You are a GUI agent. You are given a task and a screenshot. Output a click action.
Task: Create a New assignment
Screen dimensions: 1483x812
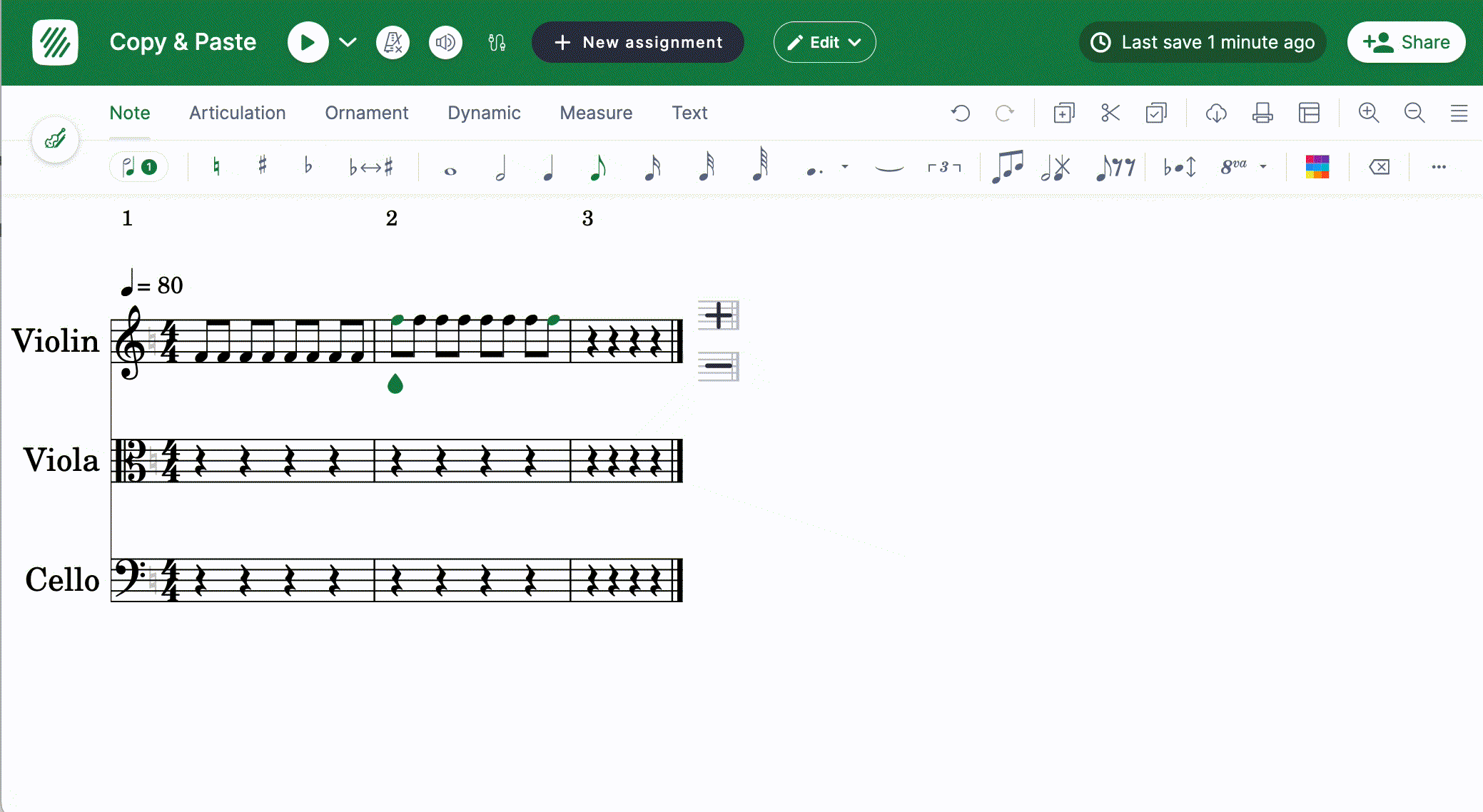coord(637,42)
